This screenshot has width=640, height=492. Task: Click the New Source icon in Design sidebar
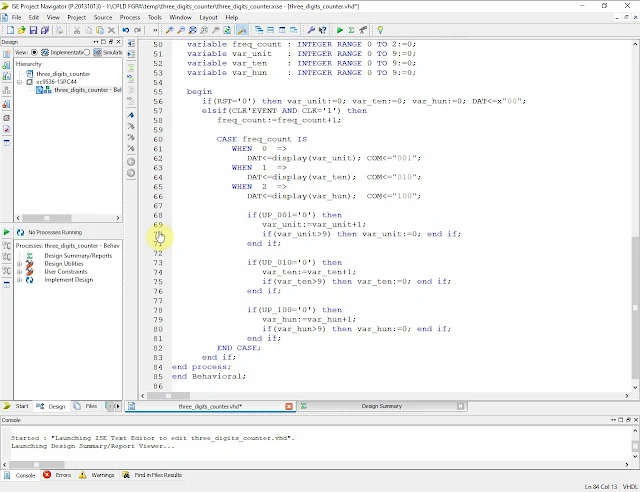(x=7, y=54)
